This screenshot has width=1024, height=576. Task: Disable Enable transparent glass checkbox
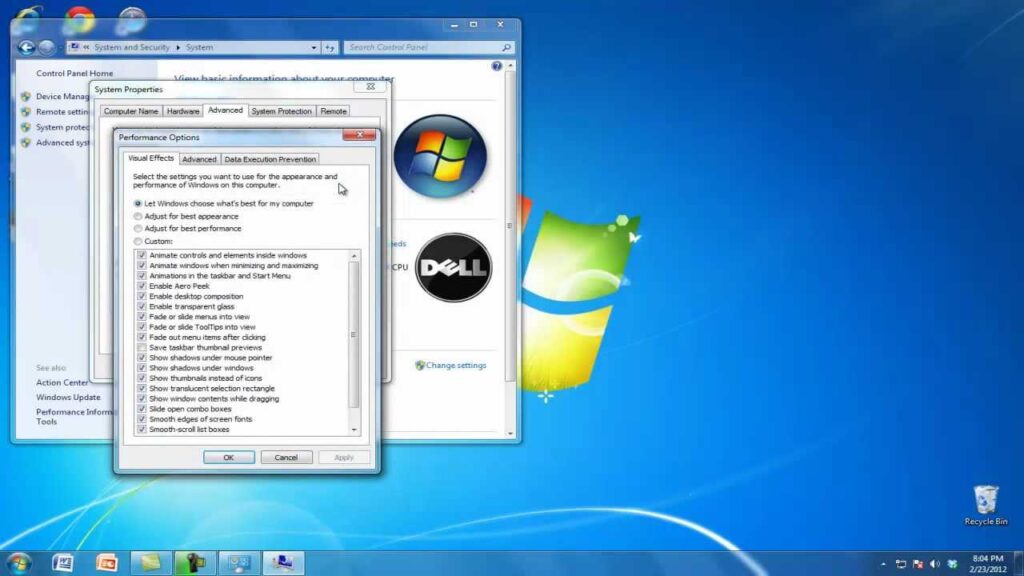click(142, 306)
